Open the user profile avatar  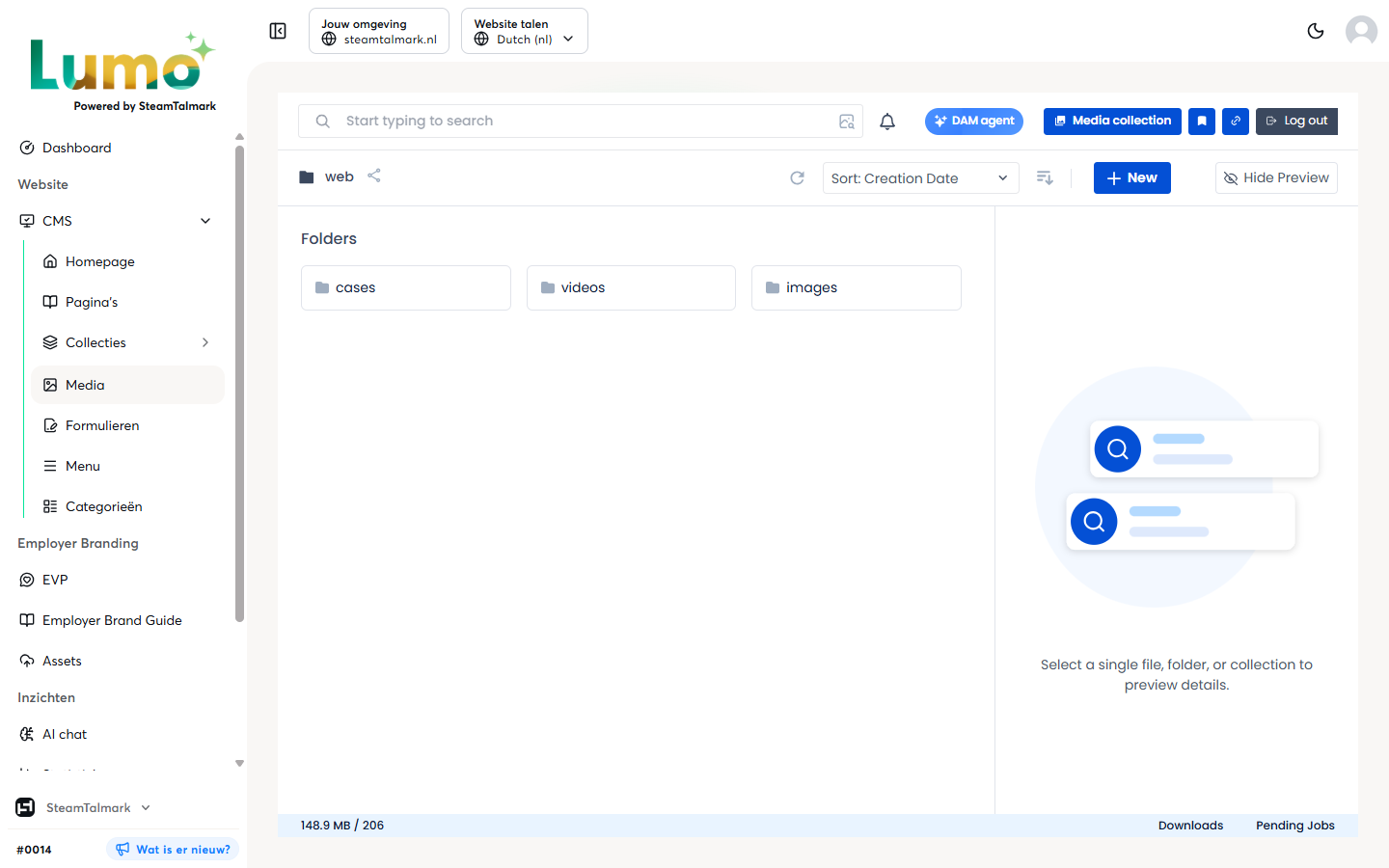1361,31
